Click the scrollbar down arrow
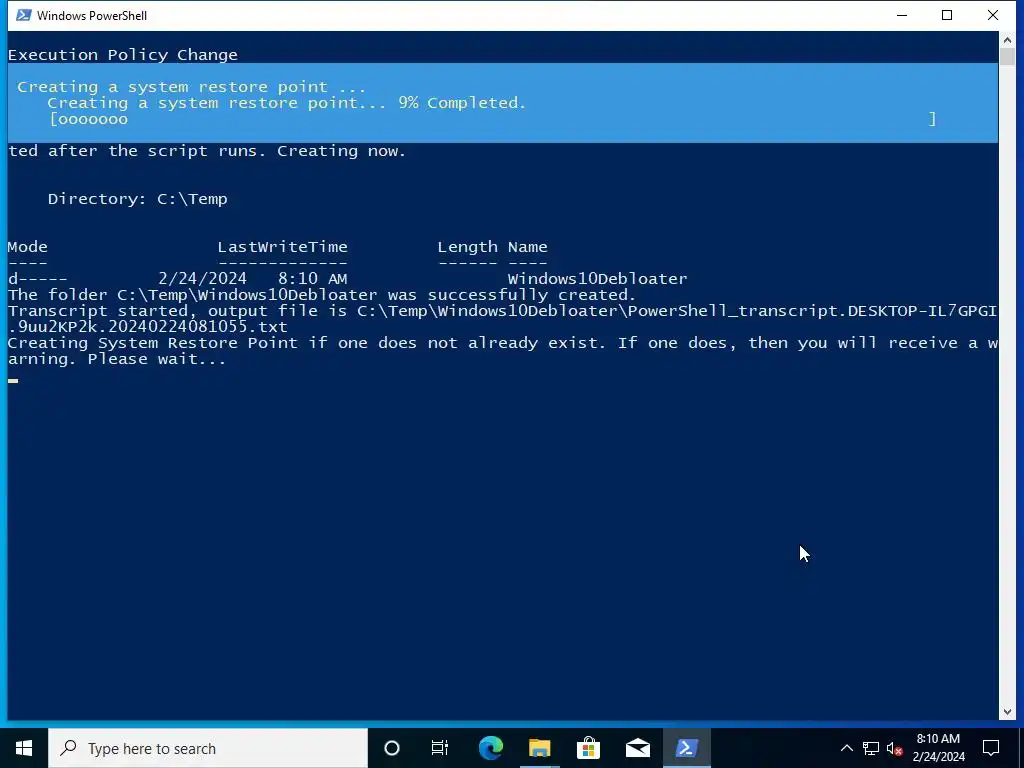Image resolution: width=1024 pixels, height=768 pixels. (1006, 712)
